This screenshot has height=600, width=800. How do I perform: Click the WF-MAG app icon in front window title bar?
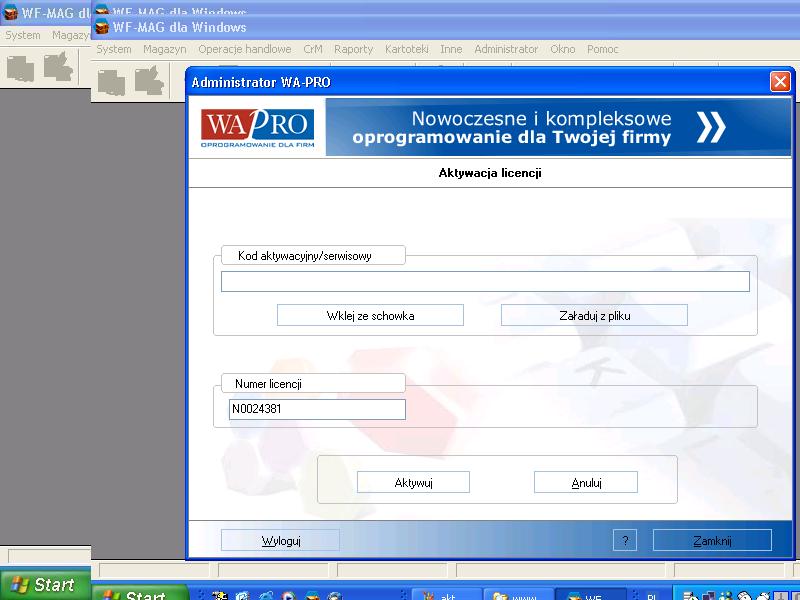point(103,27)
